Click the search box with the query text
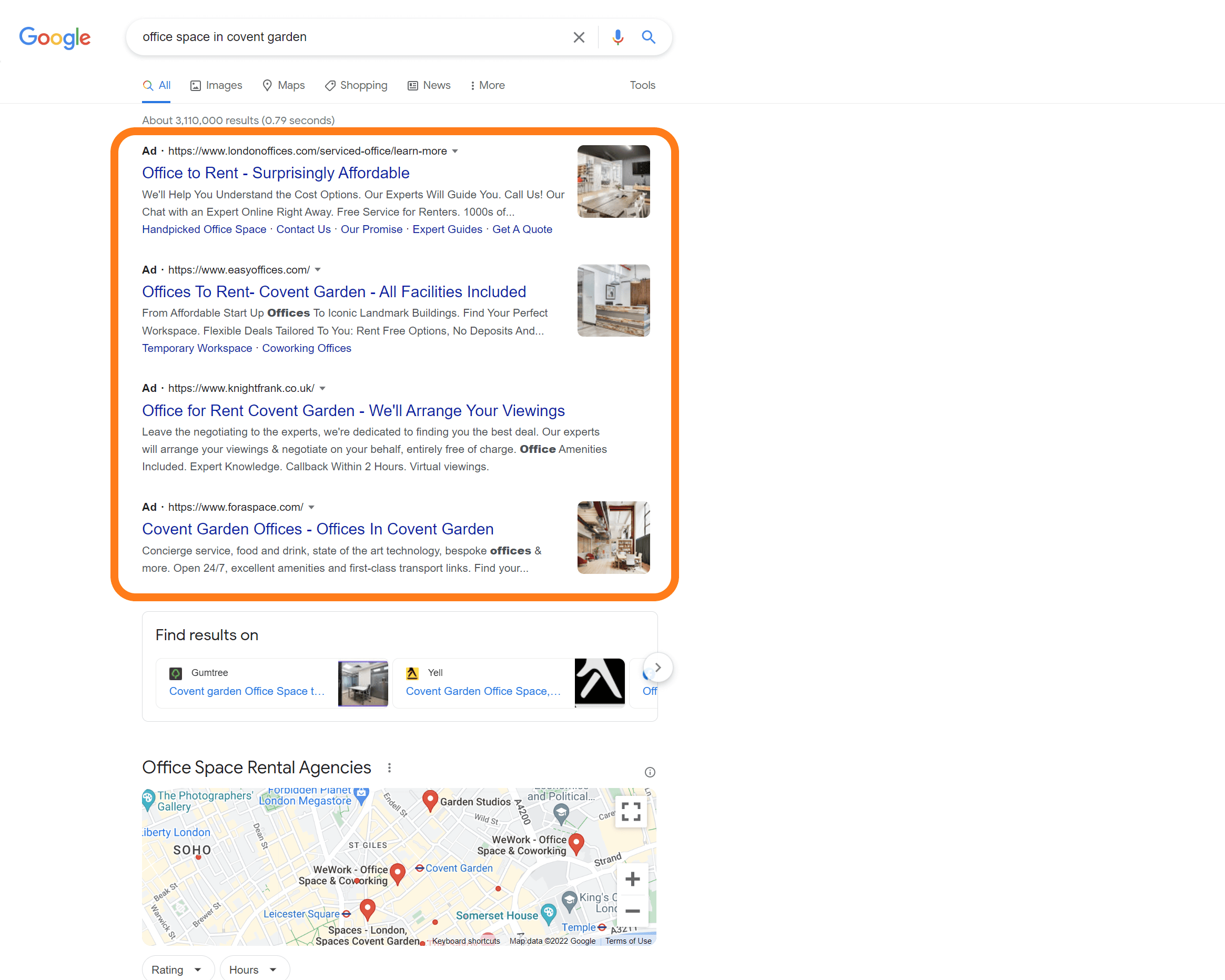This screenshot has height=980, width=1225. [352, 37]
